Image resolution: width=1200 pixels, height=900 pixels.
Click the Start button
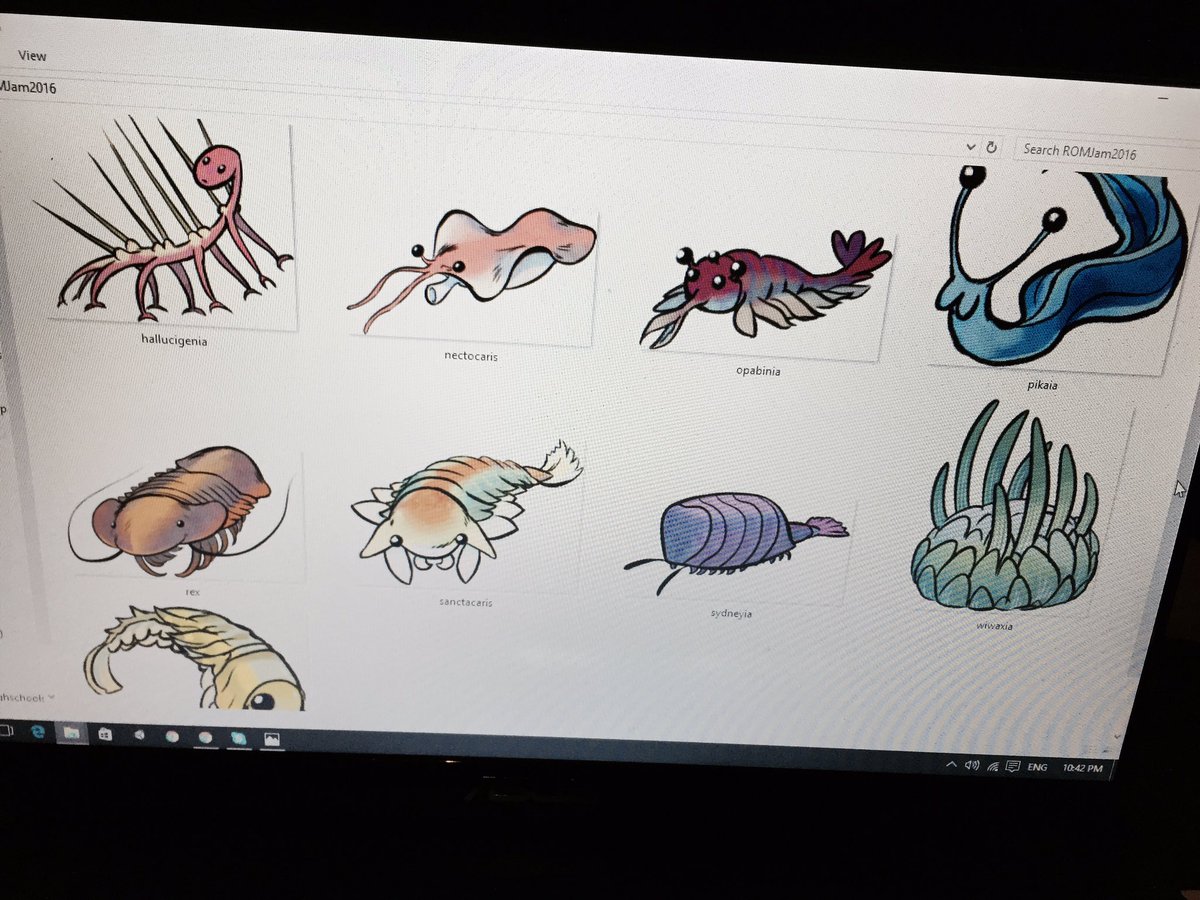[12, 733]
